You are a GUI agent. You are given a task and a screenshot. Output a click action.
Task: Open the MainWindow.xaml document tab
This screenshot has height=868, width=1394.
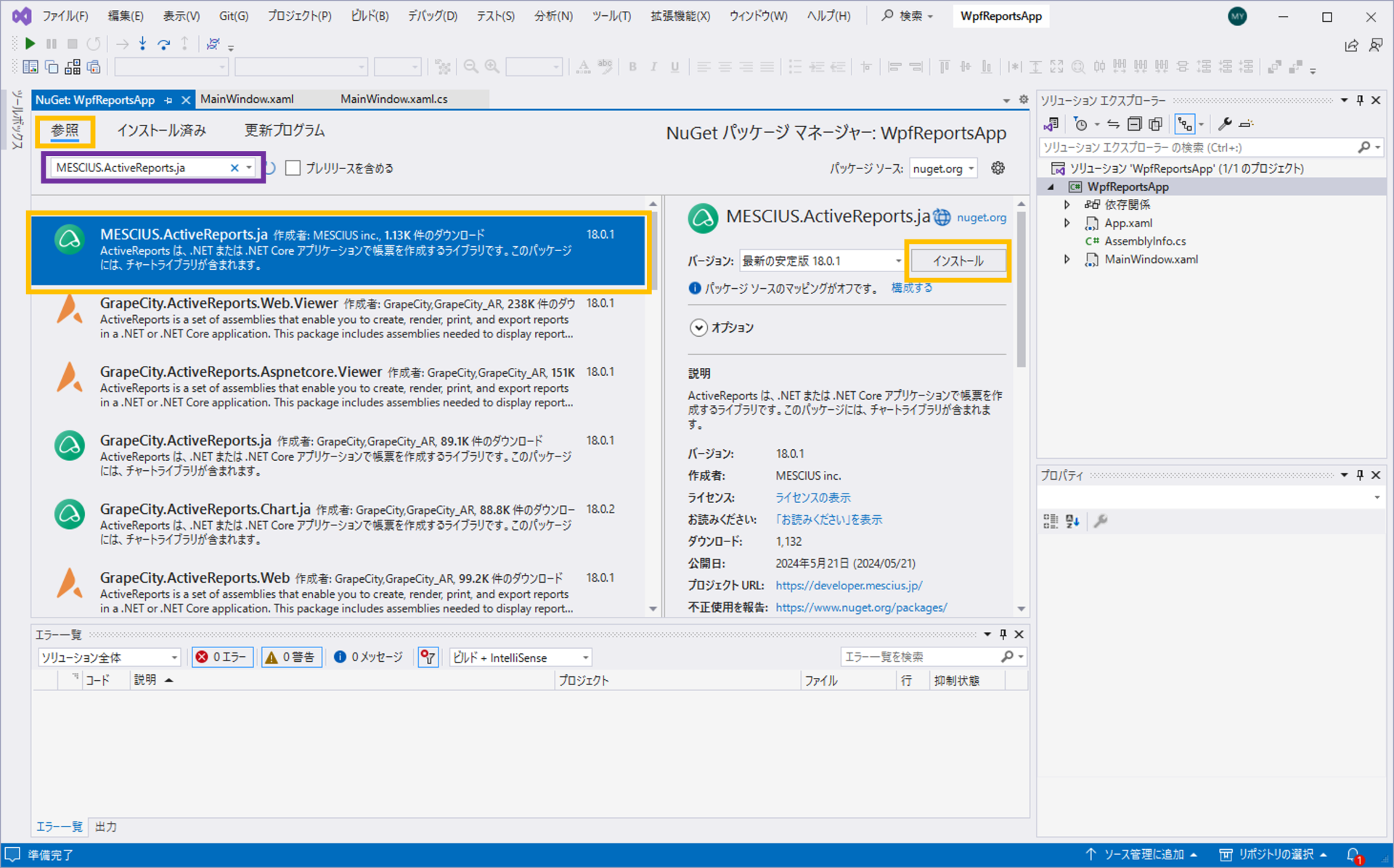[x=247, y=99]
